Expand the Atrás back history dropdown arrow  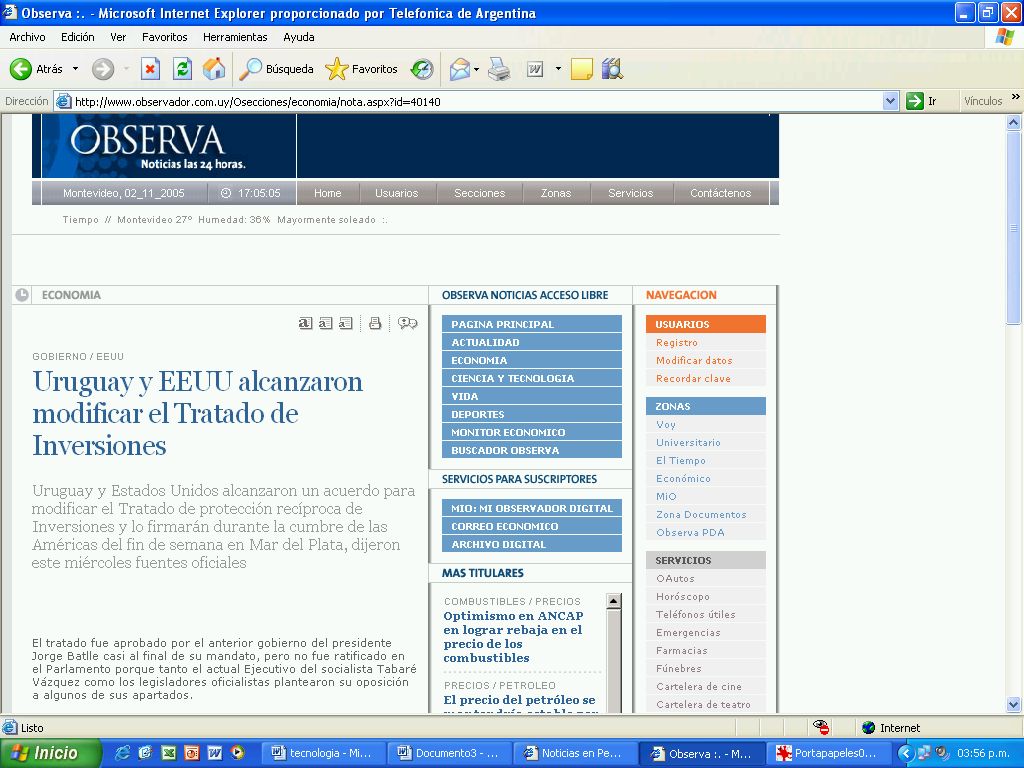tap(75, 69)
